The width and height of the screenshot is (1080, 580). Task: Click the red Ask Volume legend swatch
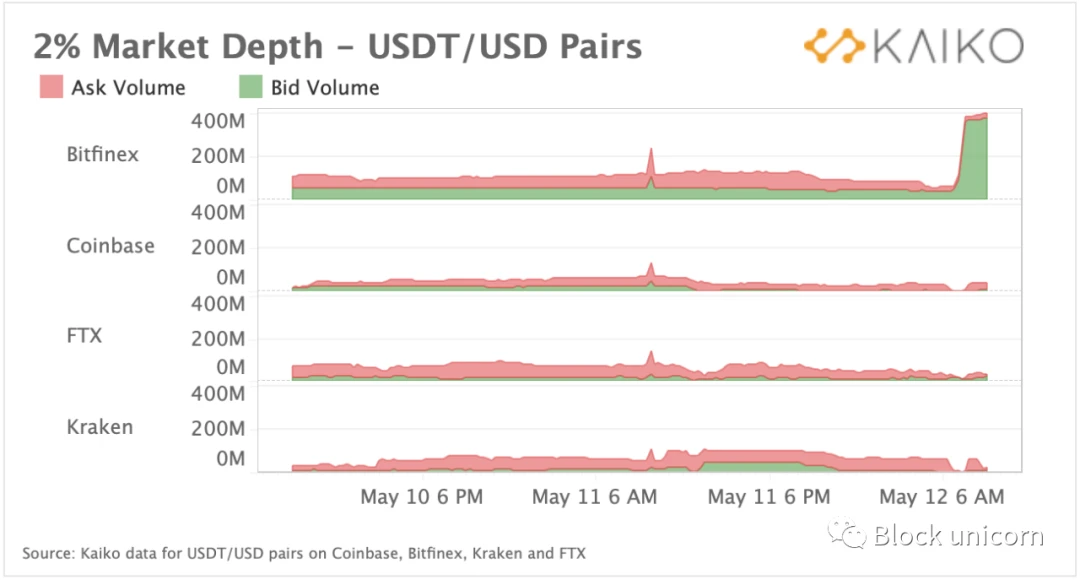click(x=52, y=87)
